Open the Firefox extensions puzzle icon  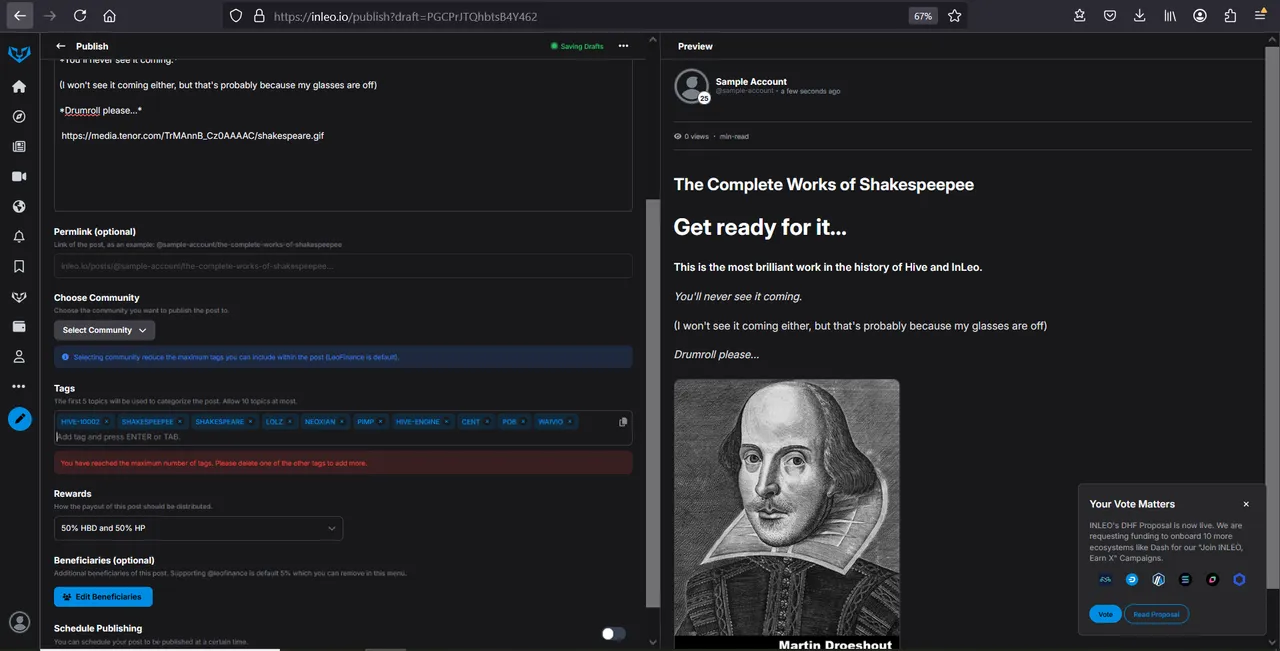[1230, 16]
